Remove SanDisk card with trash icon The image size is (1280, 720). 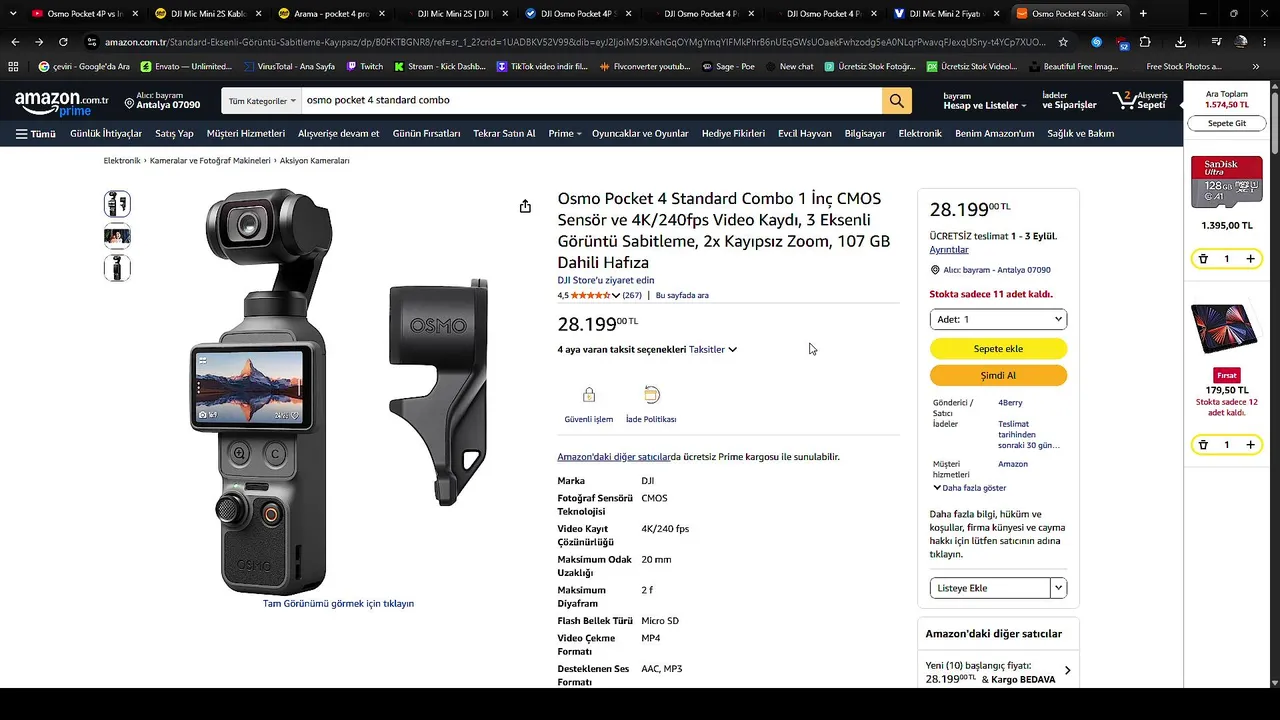(x=1203, y=259)
